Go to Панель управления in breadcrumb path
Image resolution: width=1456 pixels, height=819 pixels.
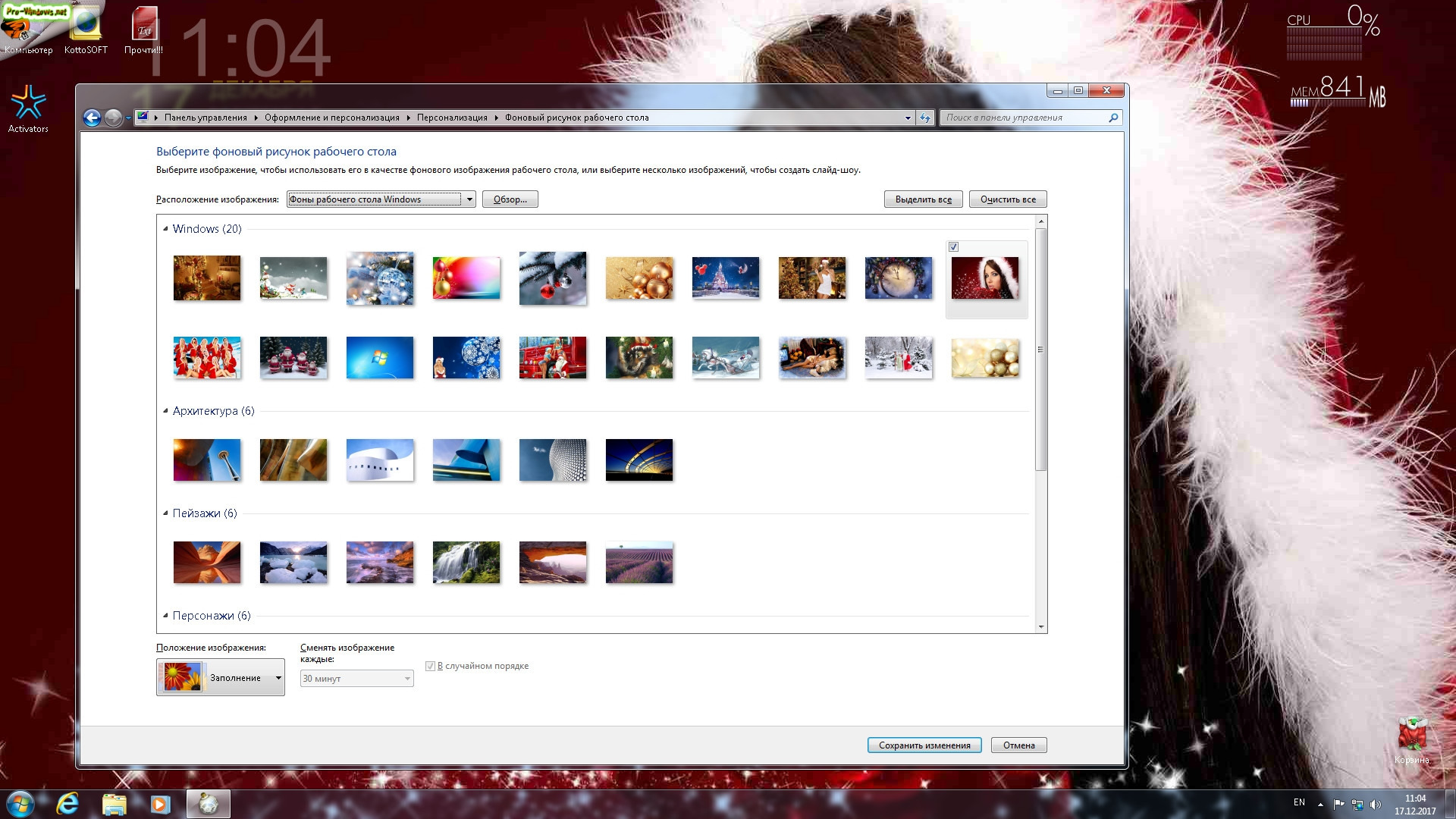click(x=206, y=118)
